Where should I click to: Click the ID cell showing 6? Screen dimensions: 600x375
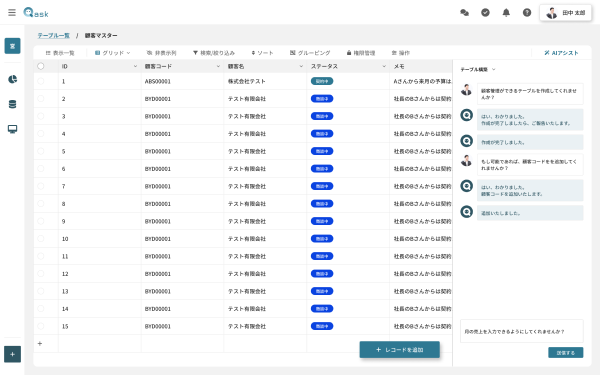(x=99, y=169)
